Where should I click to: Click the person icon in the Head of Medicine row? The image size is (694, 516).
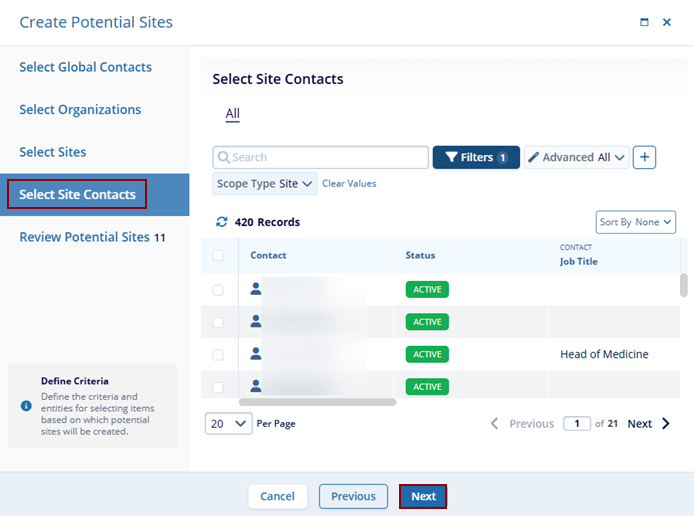coord(256,354)
